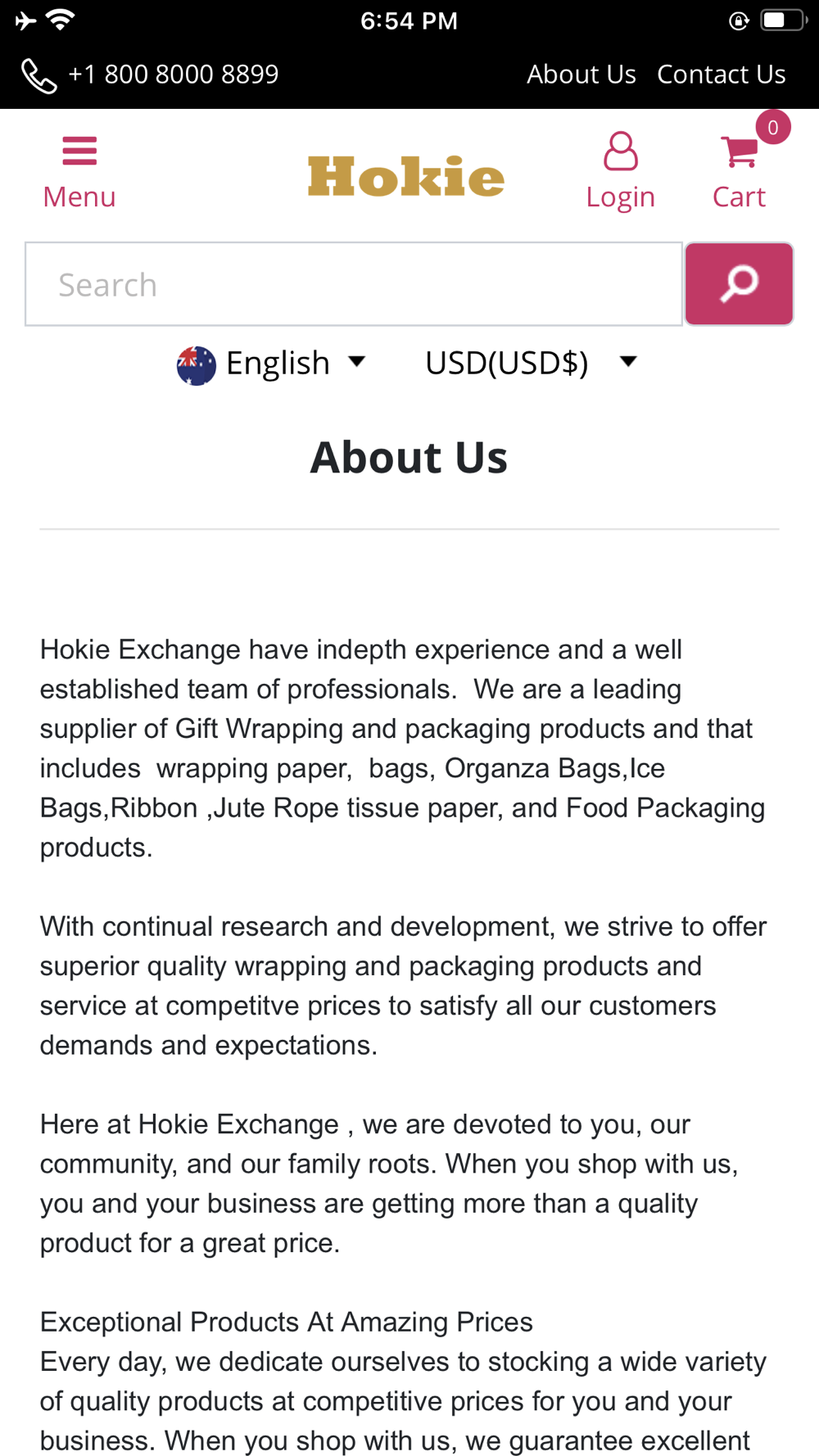Click the Hokie logo
This screenshot has width=819, height=1456.
tap(406, 176)
